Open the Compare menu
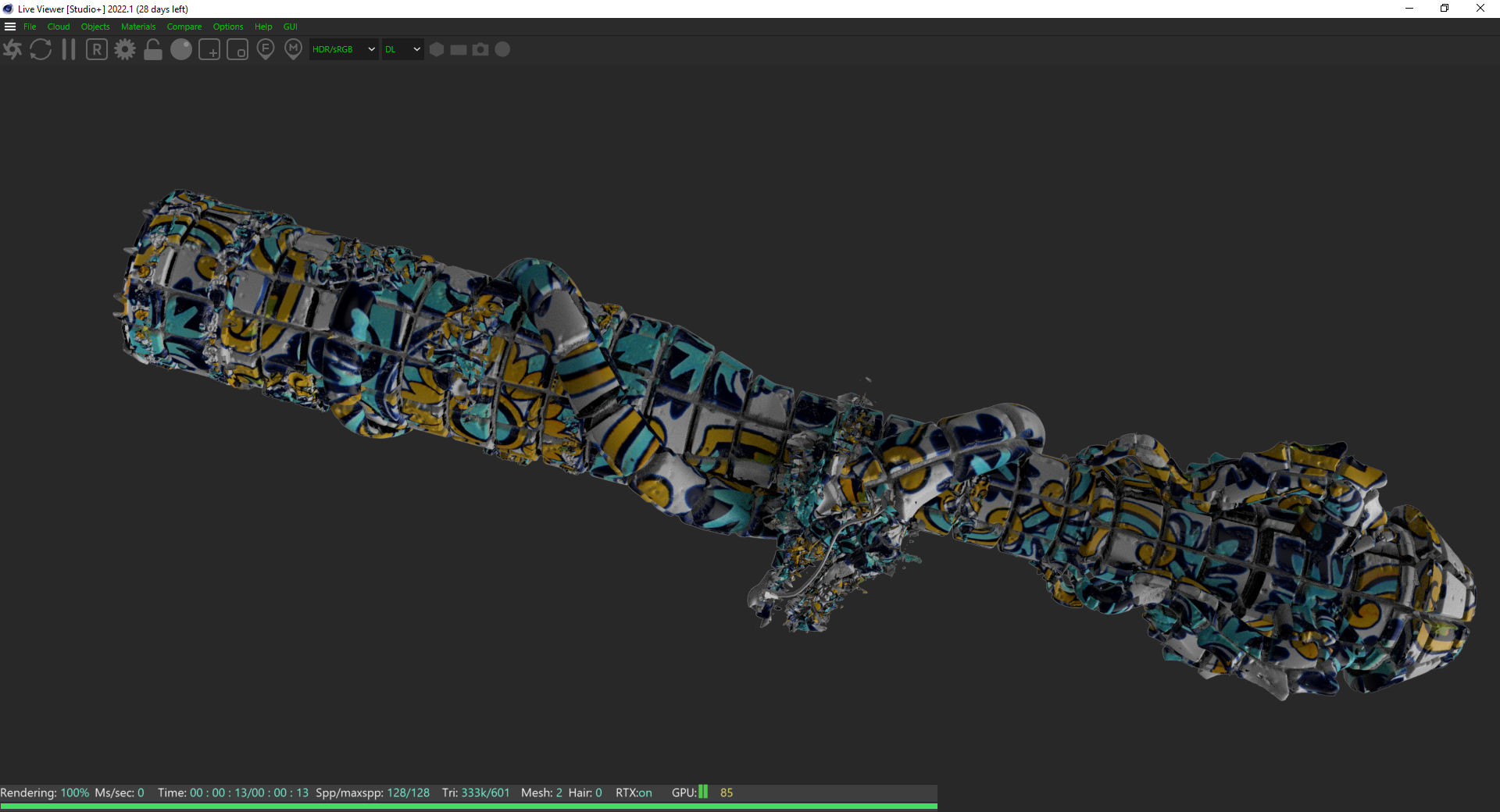The height and width of the screenshot is (812, 1500). click(x=184, y=27)
